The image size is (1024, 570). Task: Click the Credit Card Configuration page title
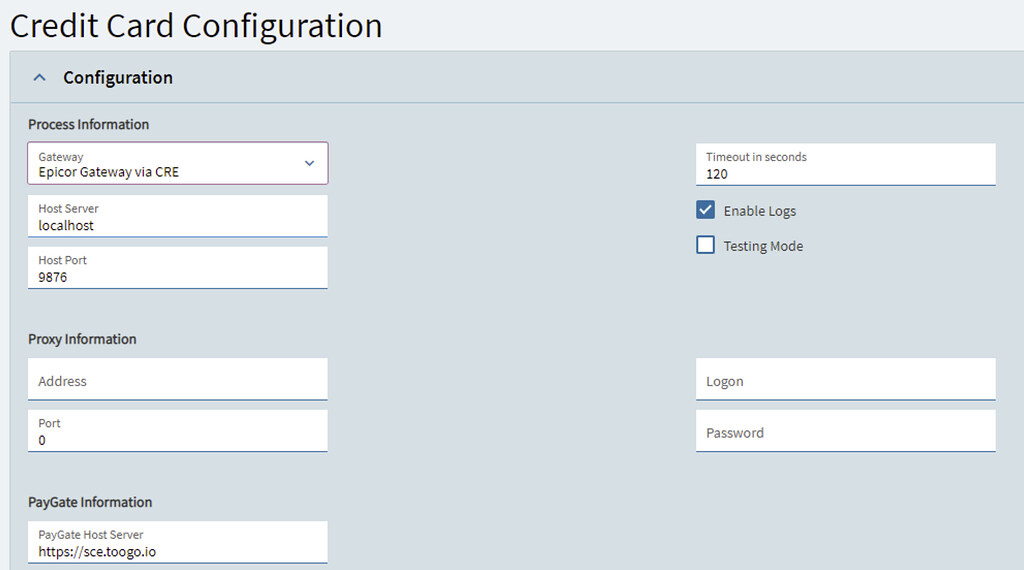[x=196, y=25]
